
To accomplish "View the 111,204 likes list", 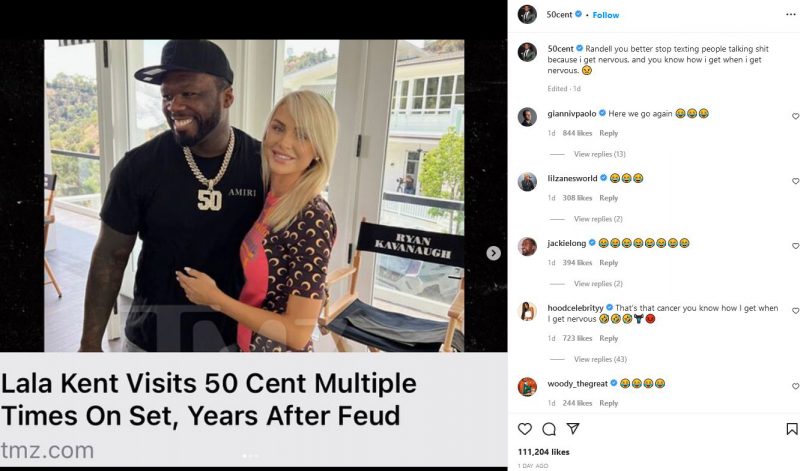I will tap(543, 452).
